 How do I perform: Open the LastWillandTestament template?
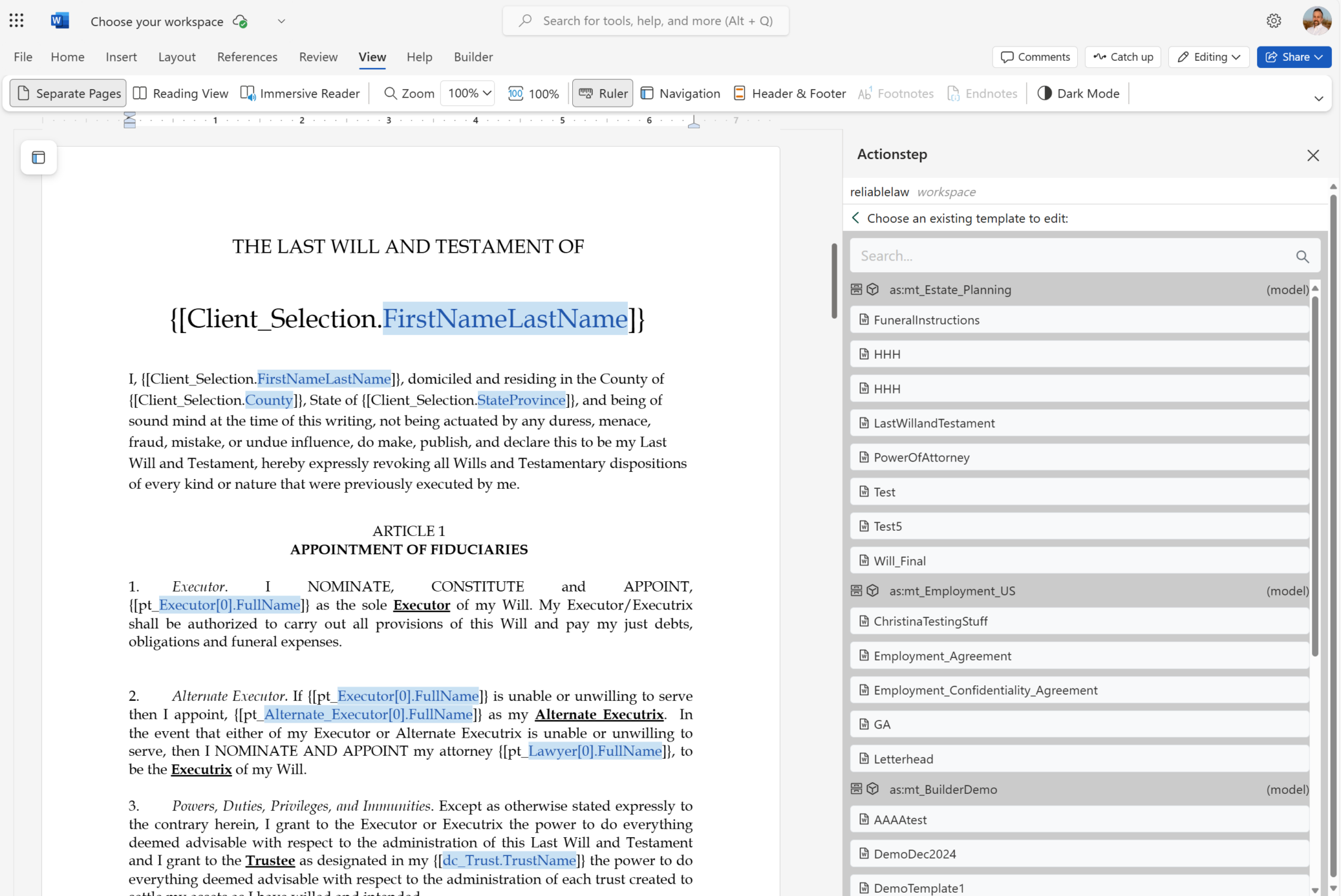tap(934, 423)
